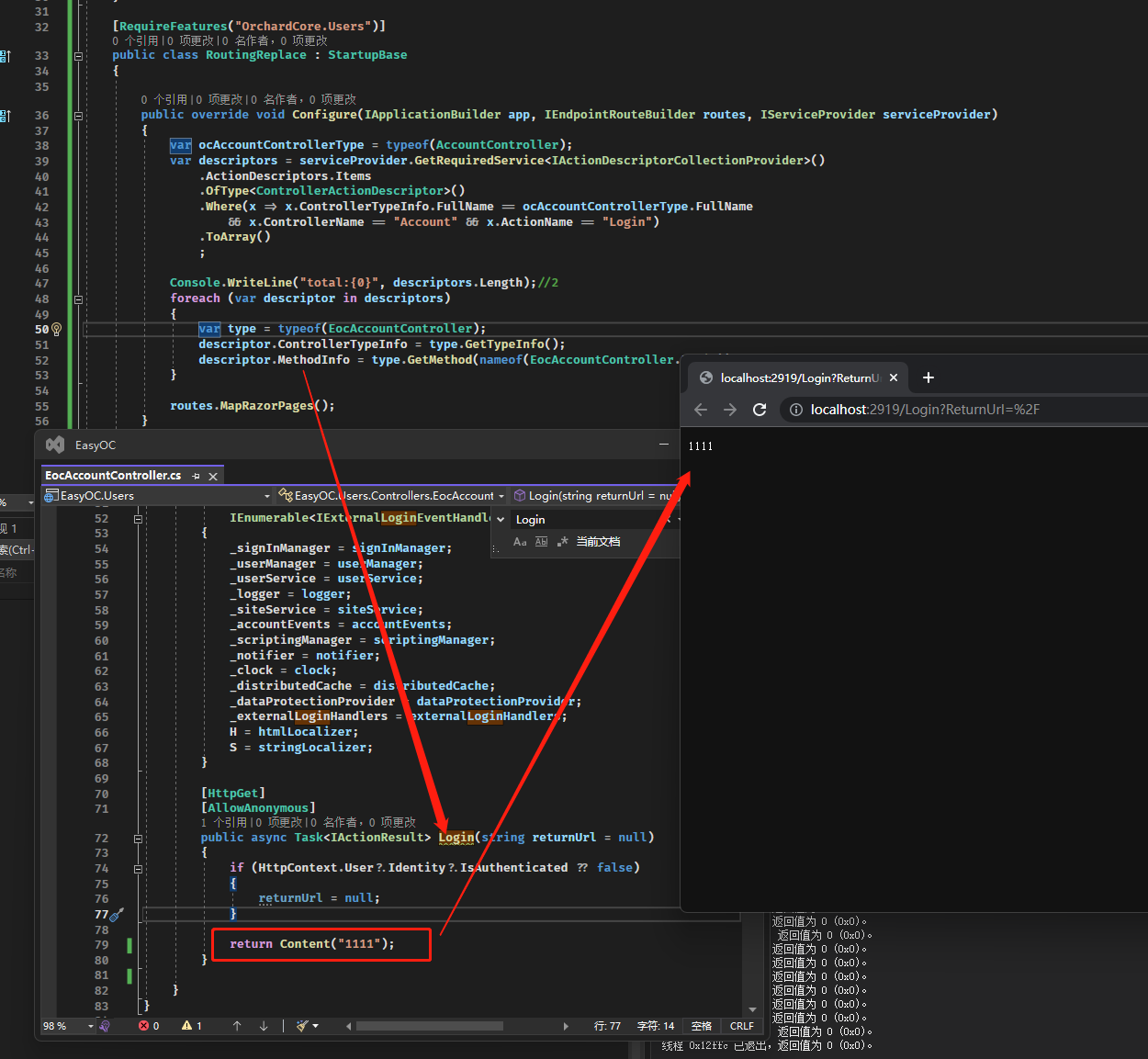The width and height of the screenshot is (1148, 1059).
Task: Open the Login(string returnUrl) member dropdown
Action: click(x=595, y=496)
